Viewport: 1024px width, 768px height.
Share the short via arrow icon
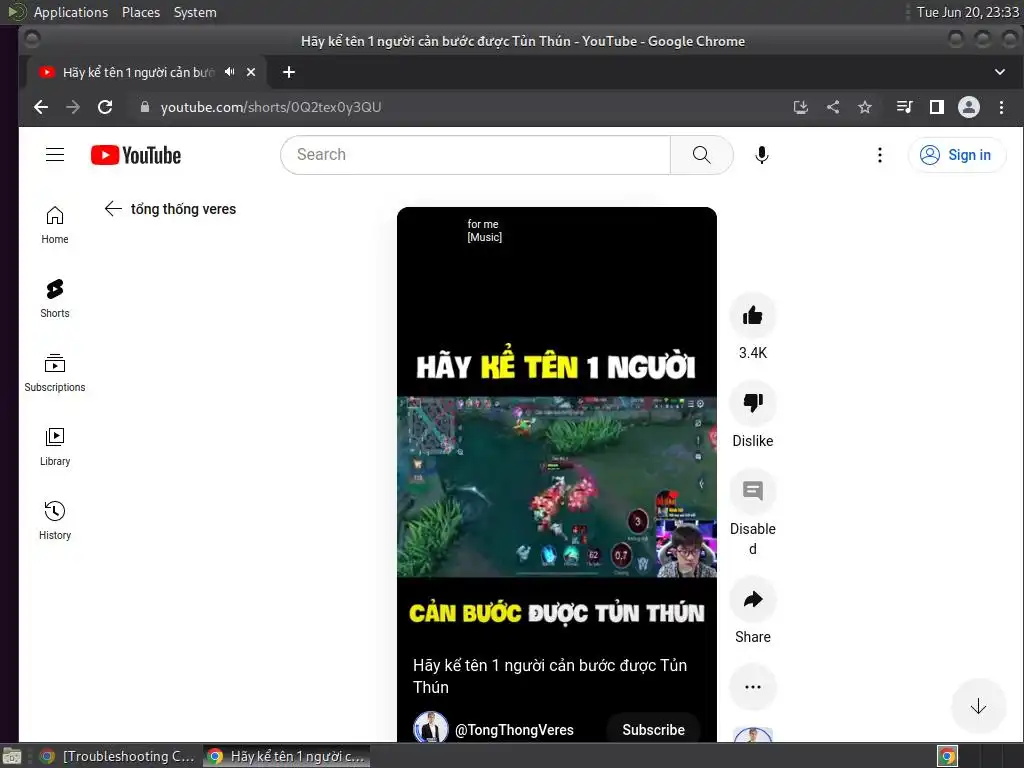[752, 599]
